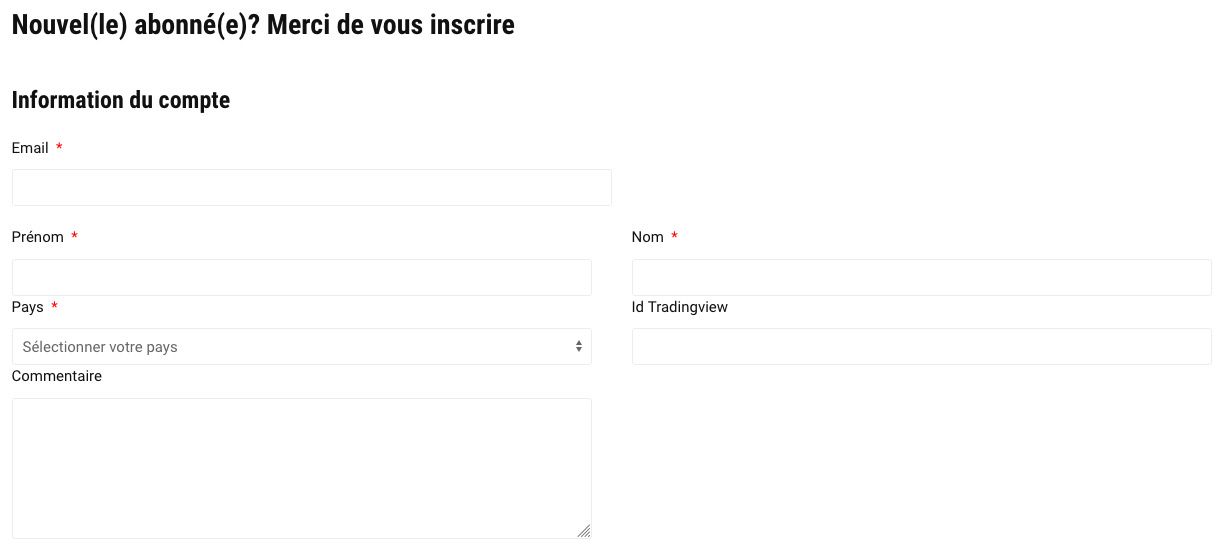Click the red asterisk beside Pays
The width and height of the screenshot is (1230, 555).
pyautogui.click(x=54, y=307)
